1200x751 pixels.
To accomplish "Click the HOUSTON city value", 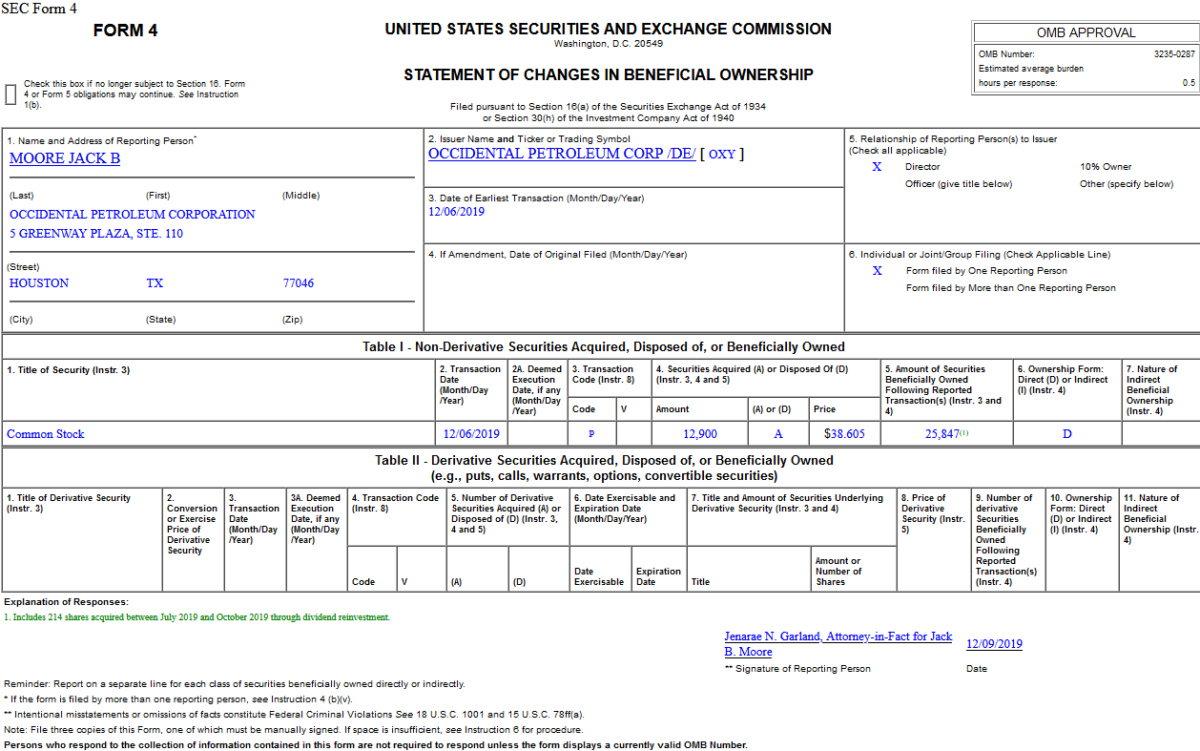I will [39, 283].
